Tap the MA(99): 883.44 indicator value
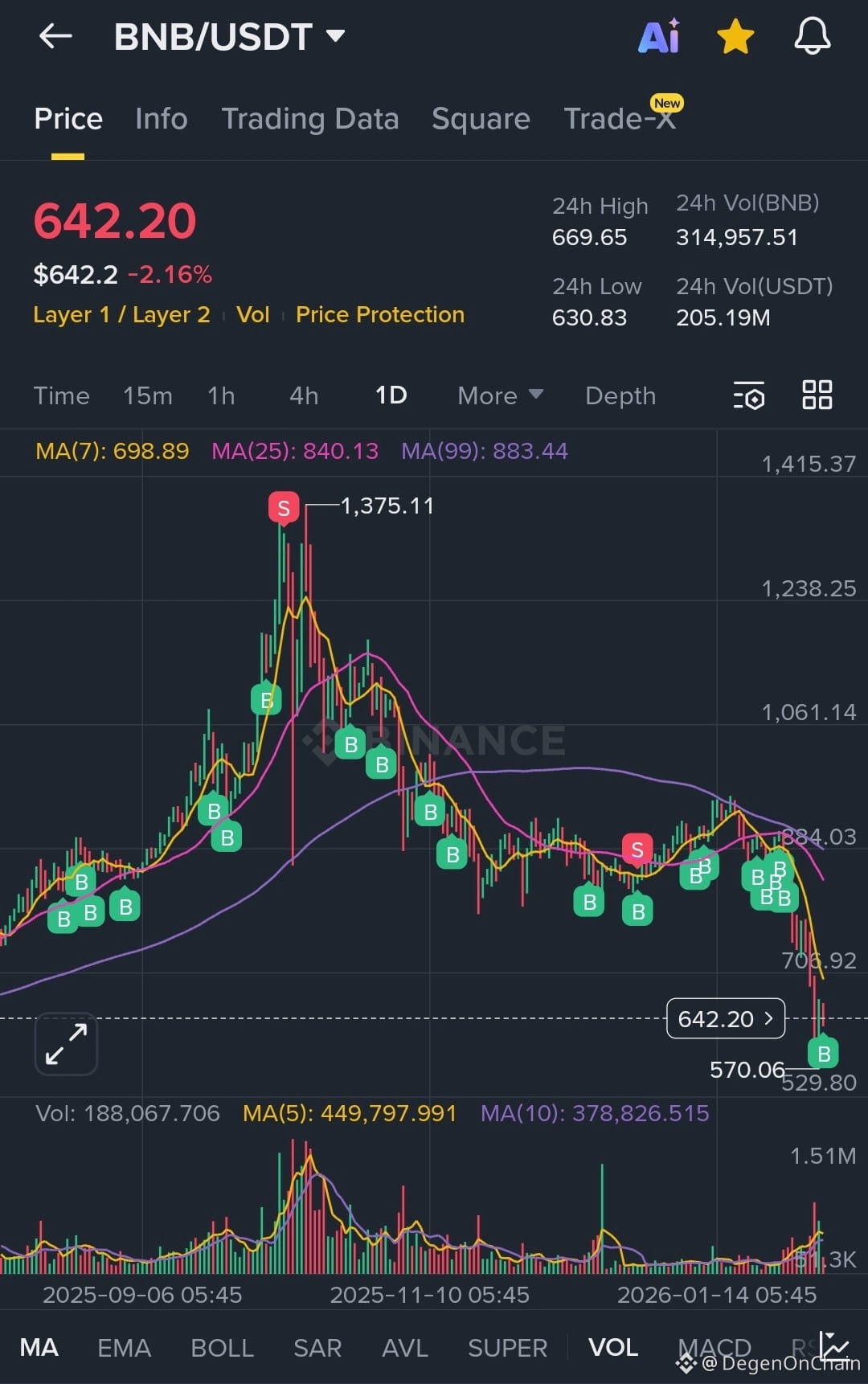The width and height of the screenshot is (868, 1384). (x=485, y=451)
